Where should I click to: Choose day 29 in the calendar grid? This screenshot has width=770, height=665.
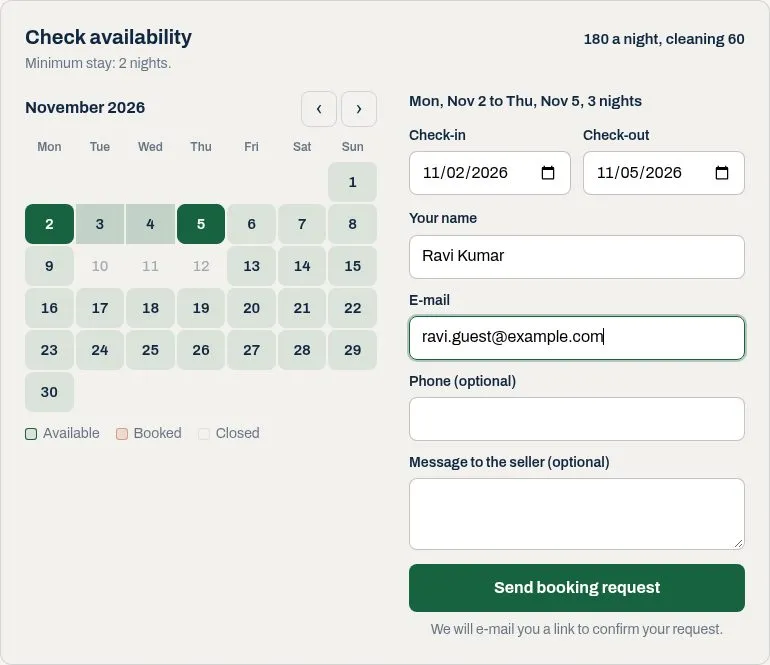point(353,350)
